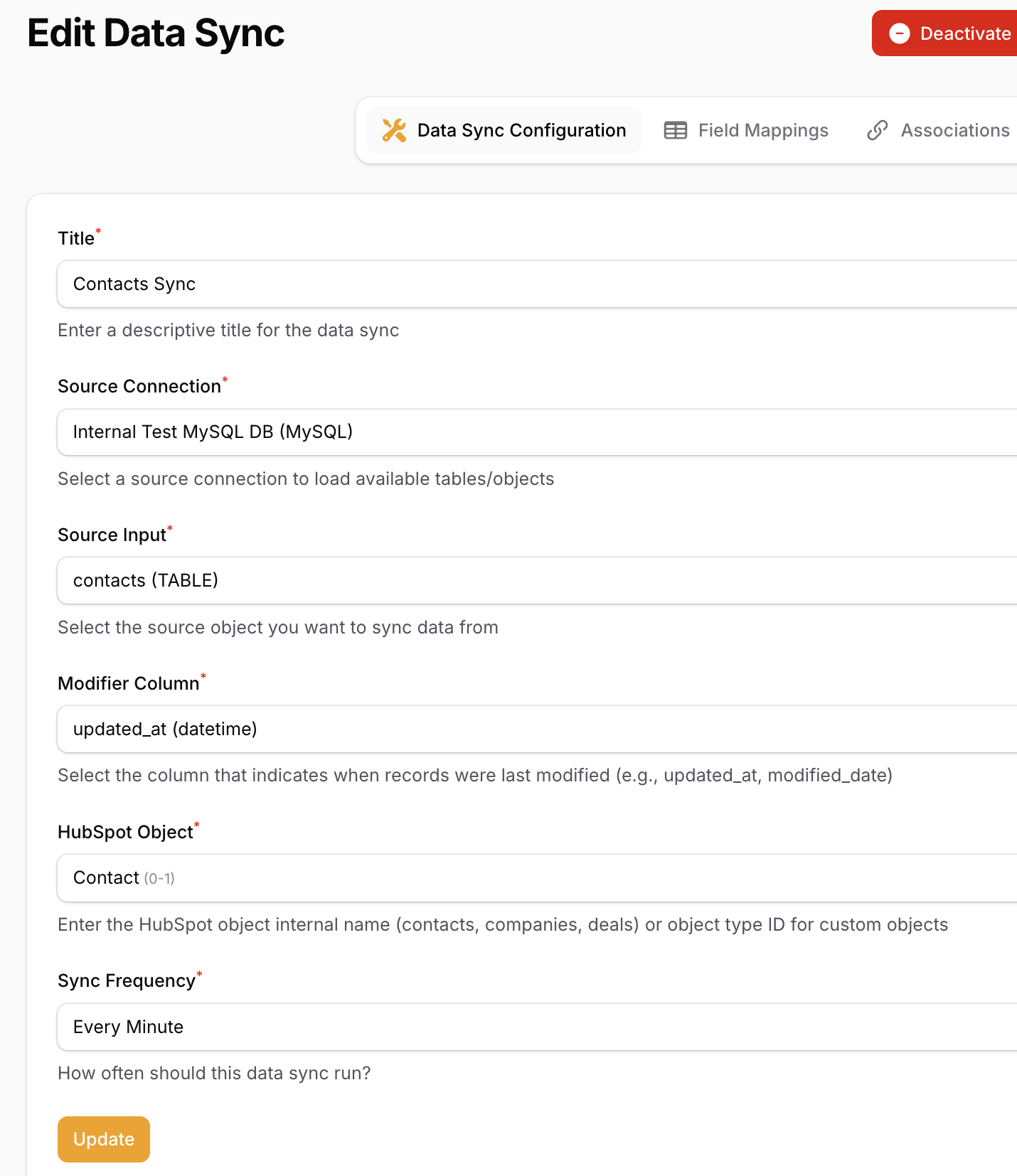
Task: Click the HubSpot Object label
Action: 125,832
